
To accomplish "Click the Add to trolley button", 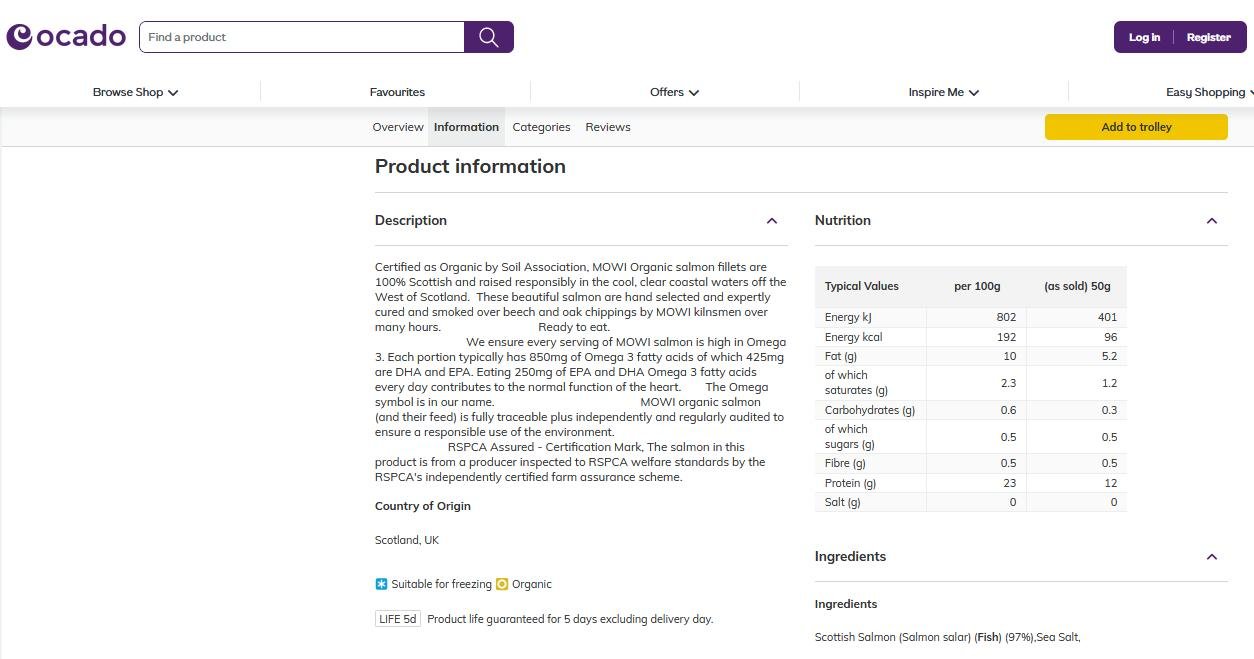I will tap(1136, 127).
